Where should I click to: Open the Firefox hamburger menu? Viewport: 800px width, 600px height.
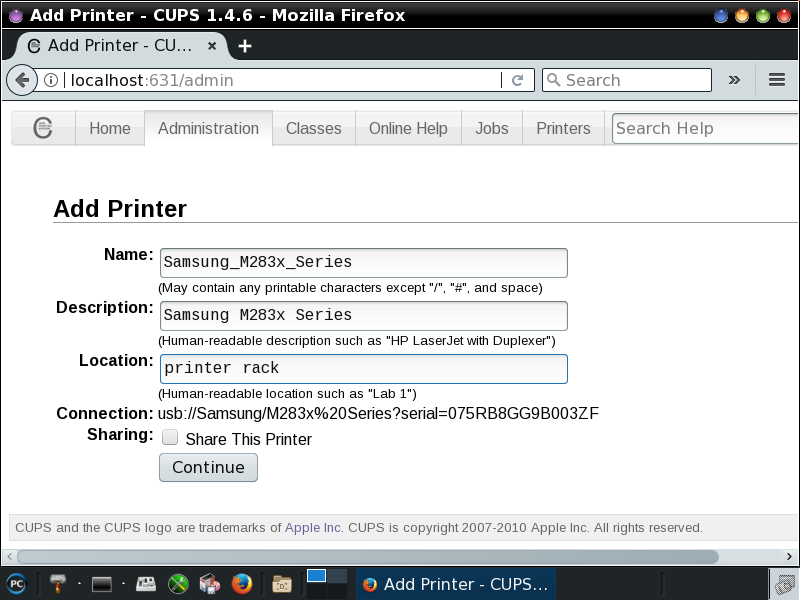(x=776, y=80)
